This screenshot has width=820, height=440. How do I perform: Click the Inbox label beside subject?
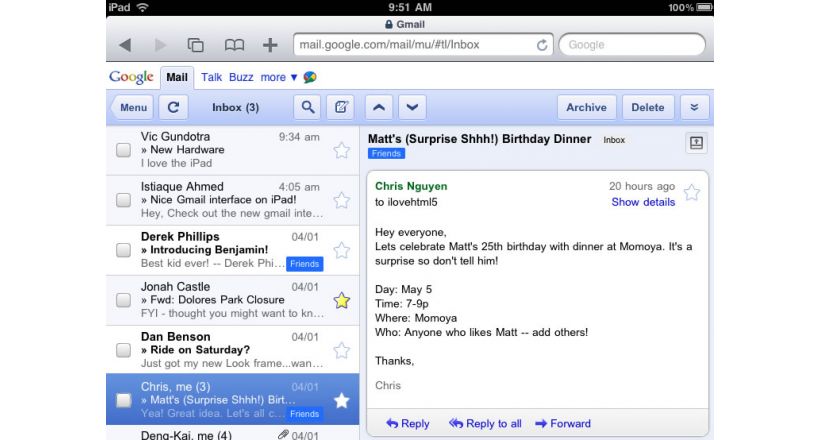(x=614, y=140)
